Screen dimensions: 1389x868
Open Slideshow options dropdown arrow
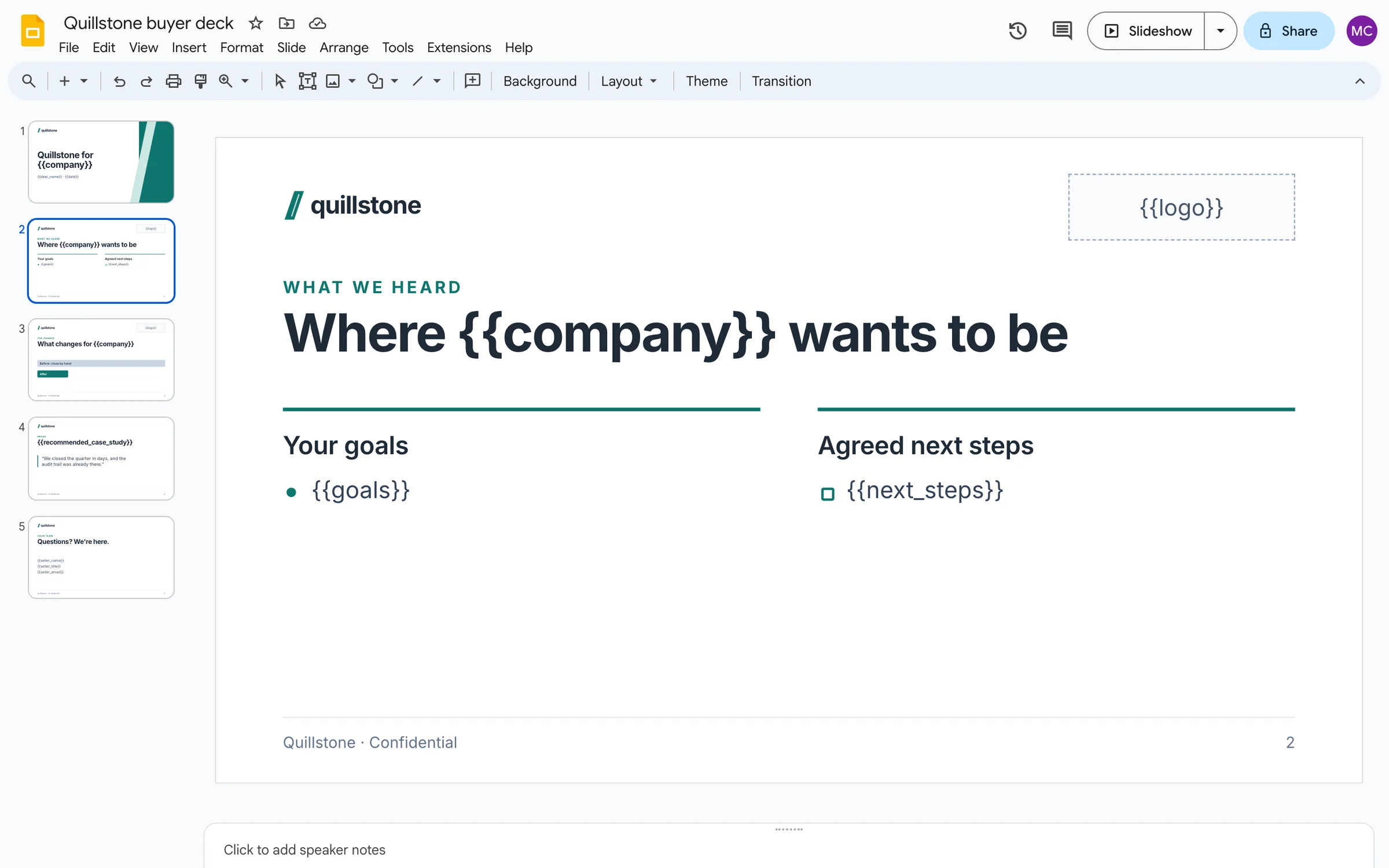click(1220, 31)
